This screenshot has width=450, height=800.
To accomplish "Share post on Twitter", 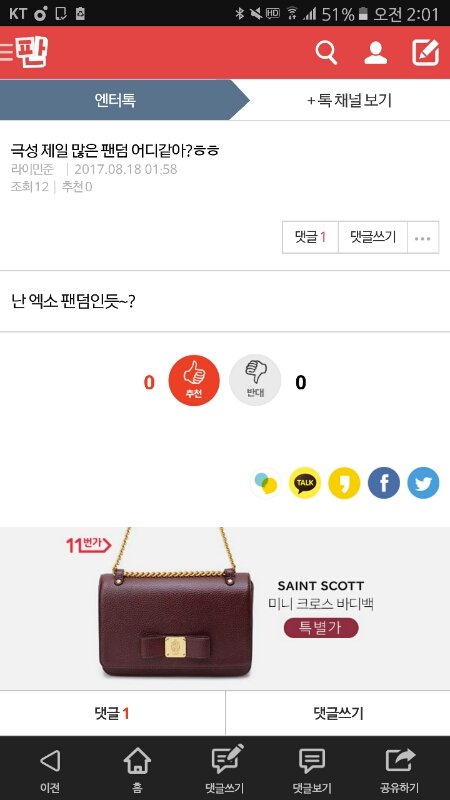I will point(423,483).
